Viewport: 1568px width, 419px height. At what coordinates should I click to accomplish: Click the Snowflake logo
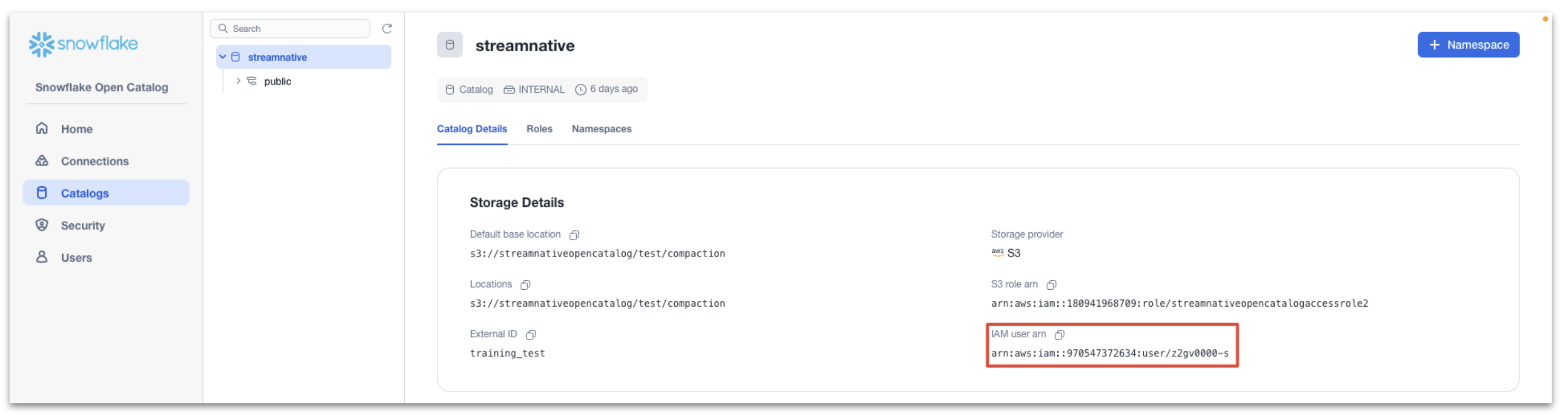point(82,43)
